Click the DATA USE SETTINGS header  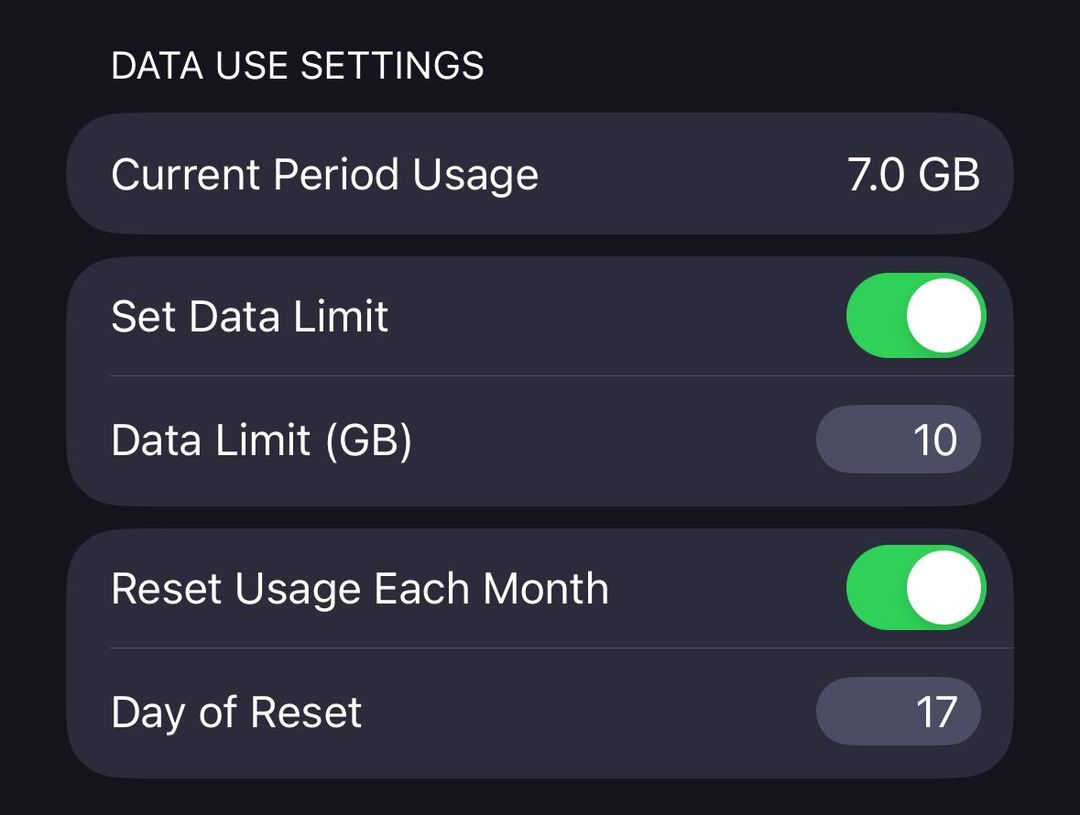297,65
